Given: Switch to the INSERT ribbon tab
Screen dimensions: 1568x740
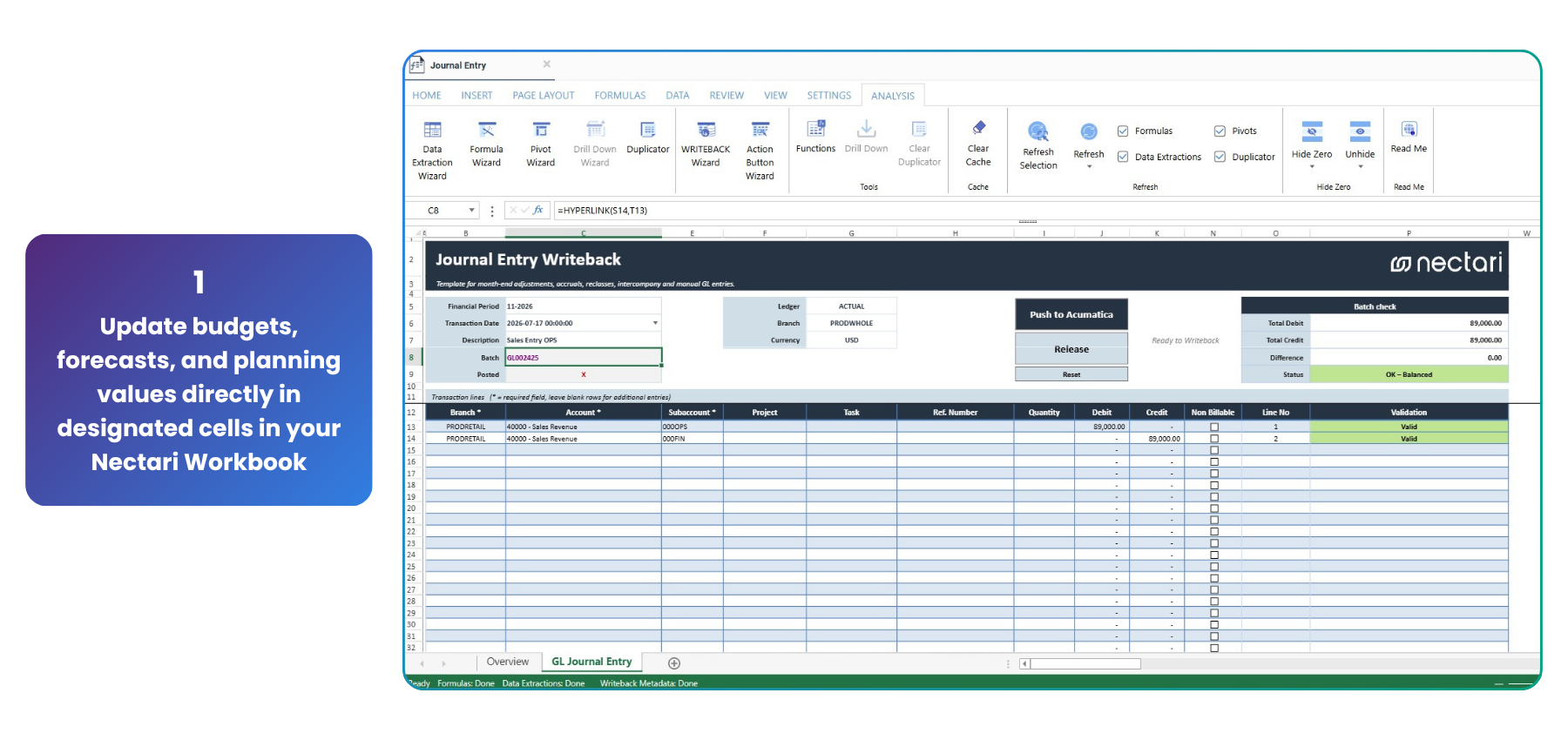Looking at the screenshot, I should (x=476, y=96).
